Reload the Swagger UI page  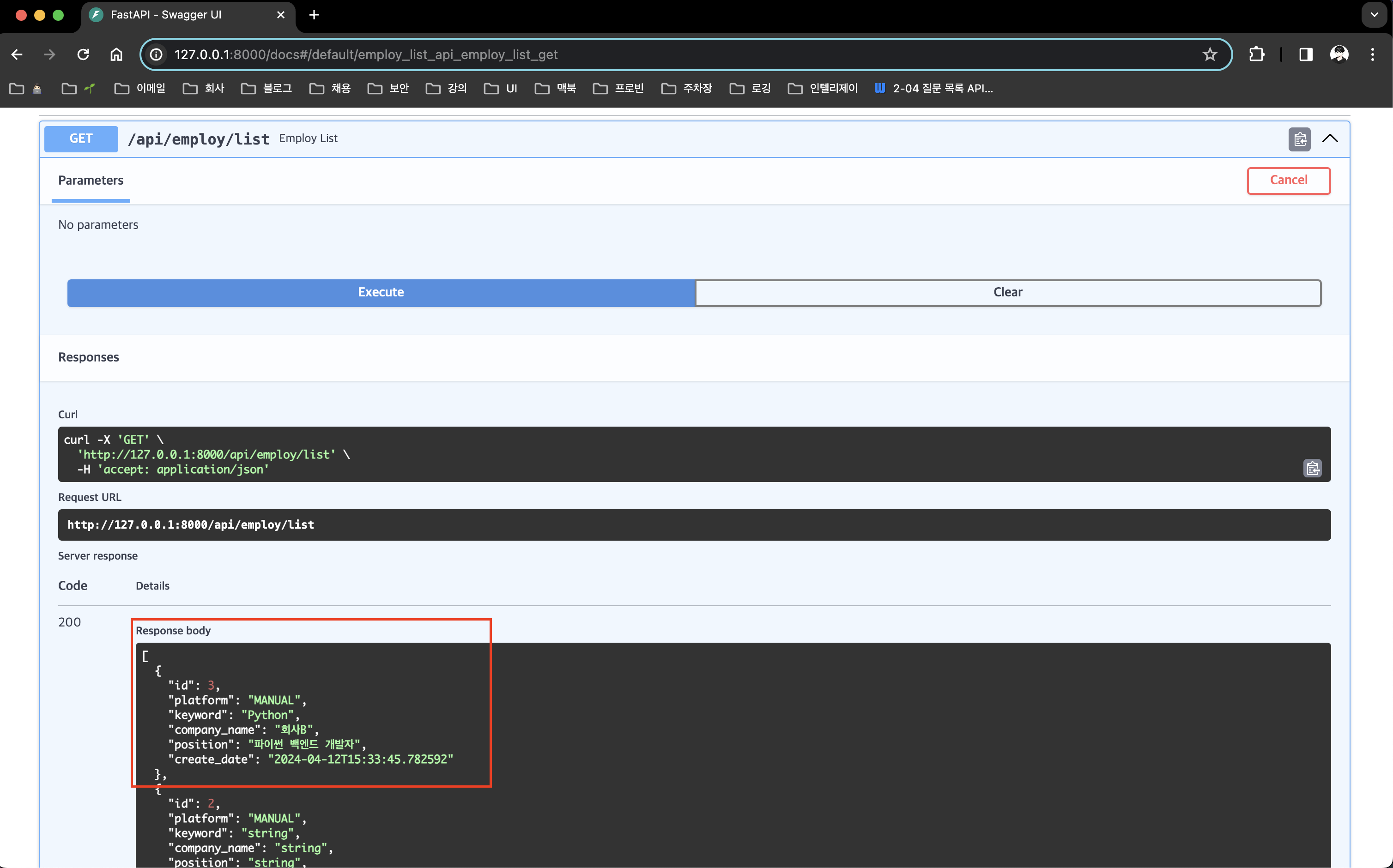click(83, 54)
